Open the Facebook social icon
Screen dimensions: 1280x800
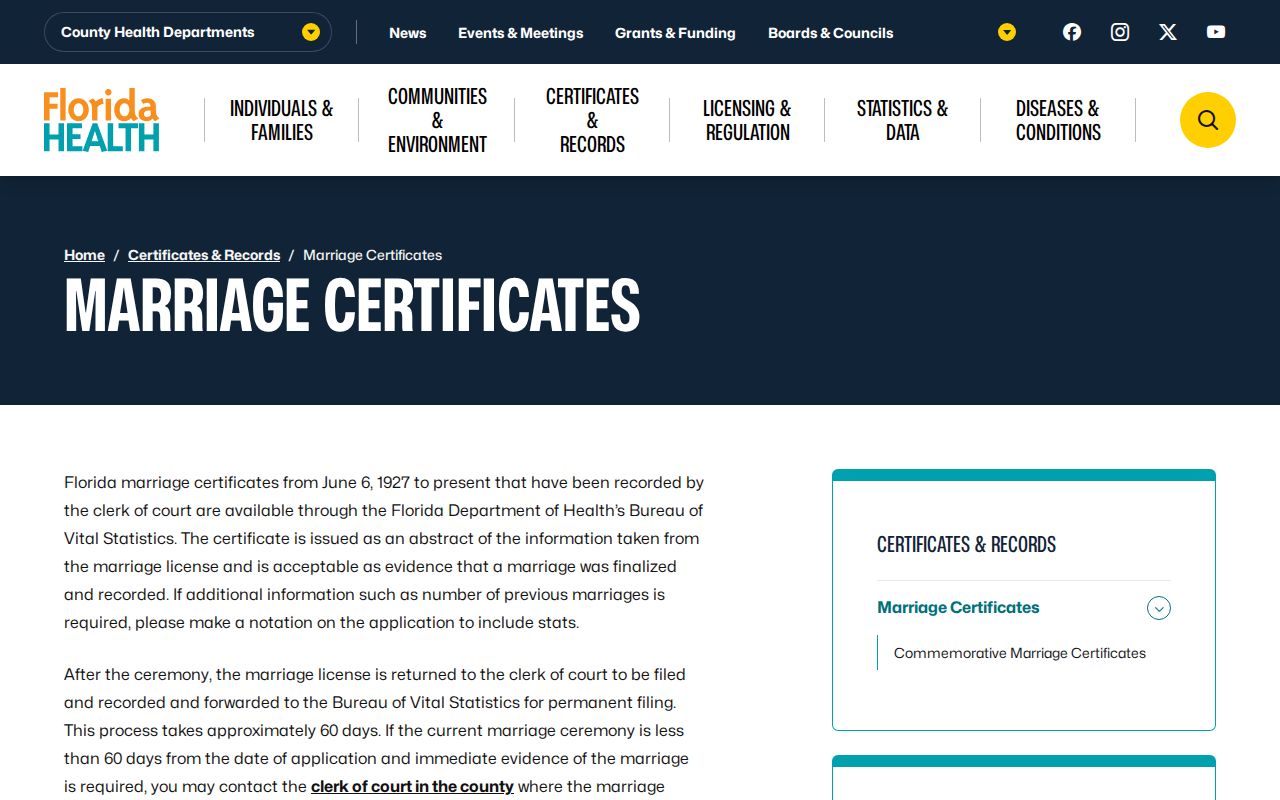tap(1072, 32)
